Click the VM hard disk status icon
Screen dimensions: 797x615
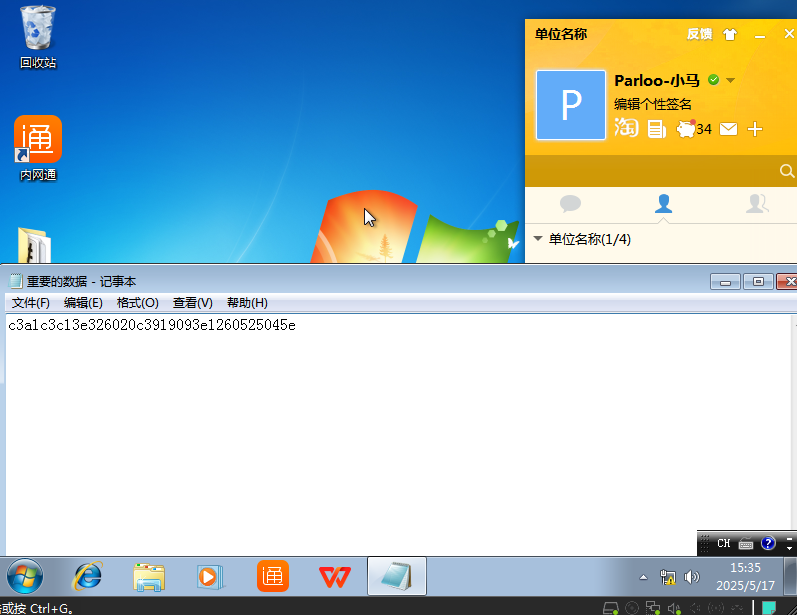coord(610,608)
